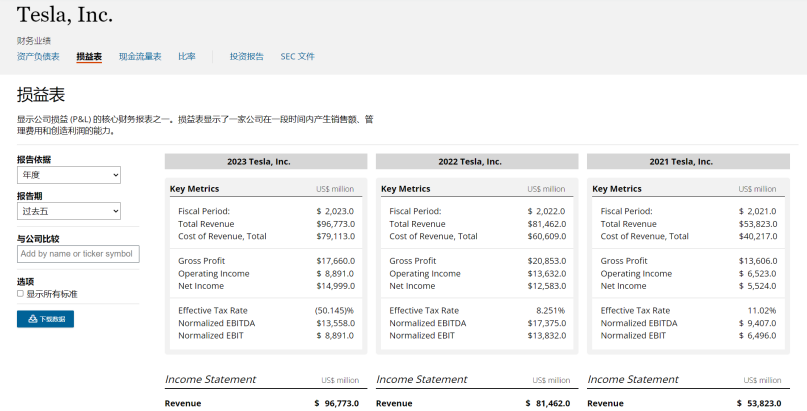Open the 比率 tab
The image size is (807, 411).
tap(187, 57)
